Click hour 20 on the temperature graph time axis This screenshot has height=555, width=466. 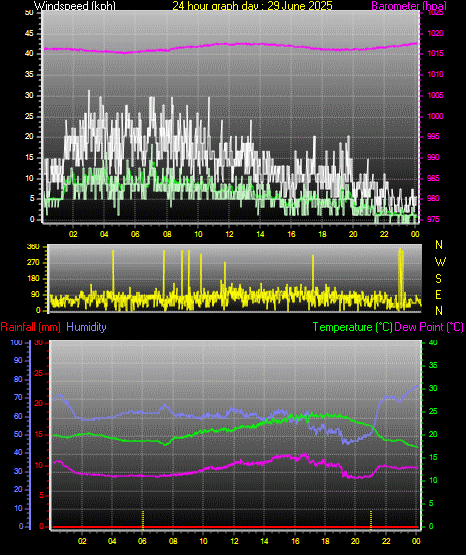click(x=355, y=541)
